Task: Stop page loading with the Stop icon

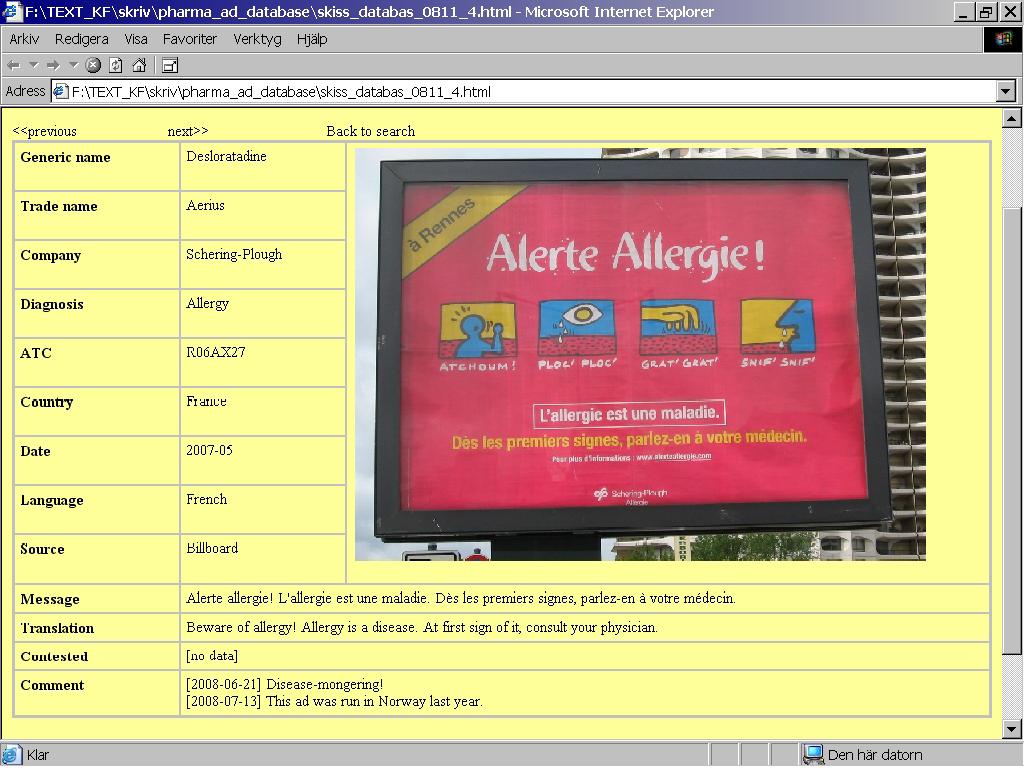Action: point(93,65)
